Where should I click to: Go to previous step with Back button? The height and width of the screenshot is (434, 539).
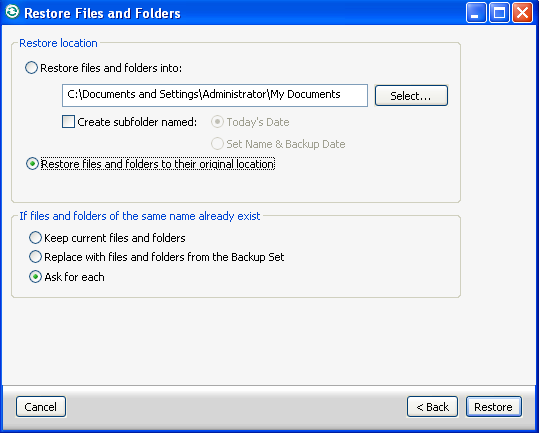coord(432,407)
